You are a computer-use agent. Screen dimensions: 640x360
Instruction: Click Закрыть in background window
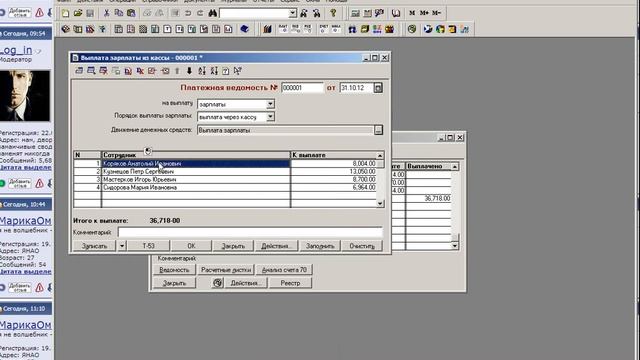pos(174,283)
